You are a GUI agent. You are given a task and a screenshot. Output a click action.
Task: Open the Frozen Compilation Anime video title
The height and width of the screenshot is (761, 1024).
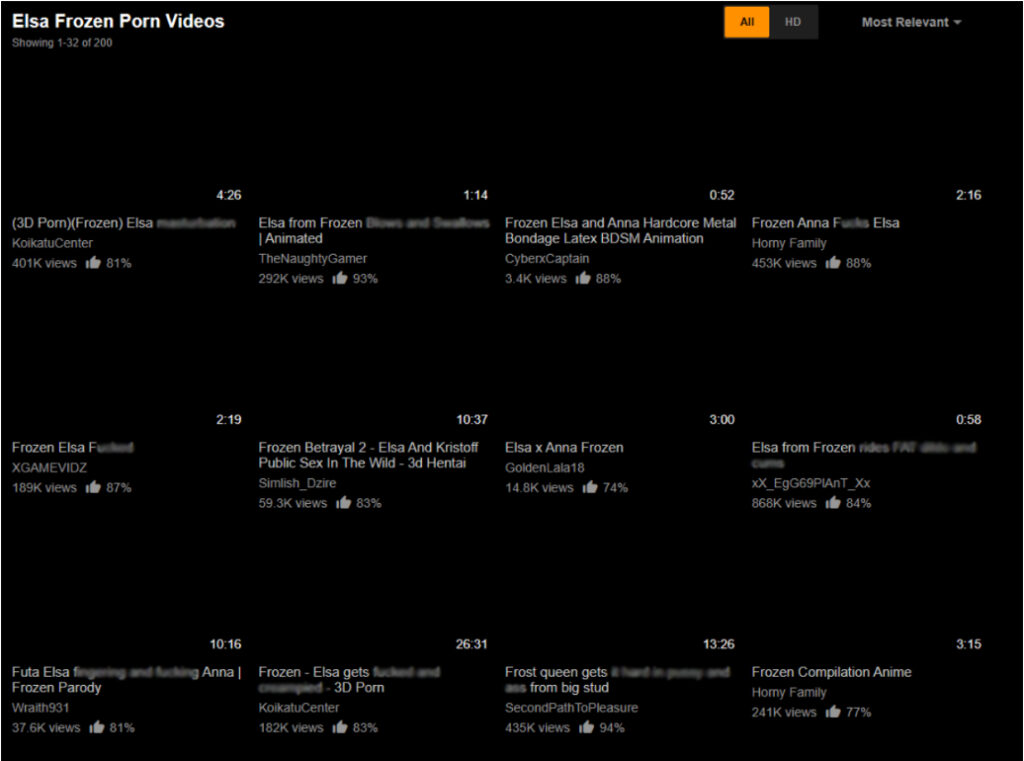(831, 672)
